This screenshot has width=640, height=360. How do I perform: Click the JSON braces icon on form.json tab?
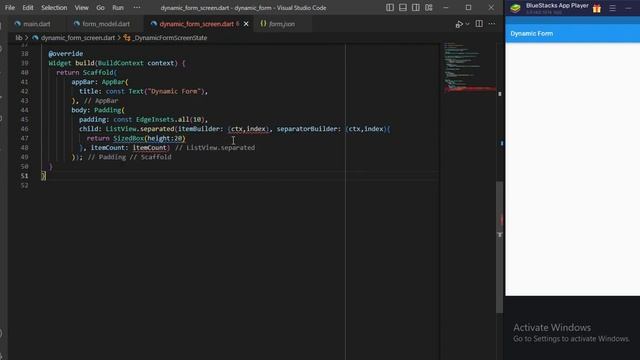pyautogui.click(x=263, y=24)
